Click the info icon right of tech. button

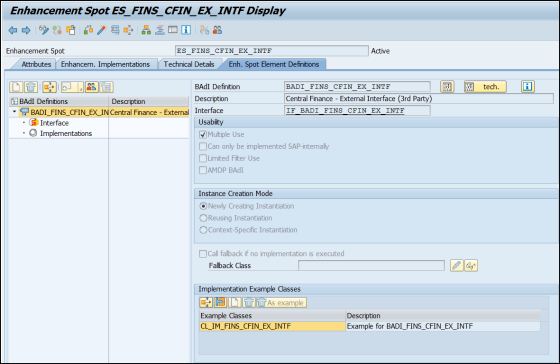[528, 86]
